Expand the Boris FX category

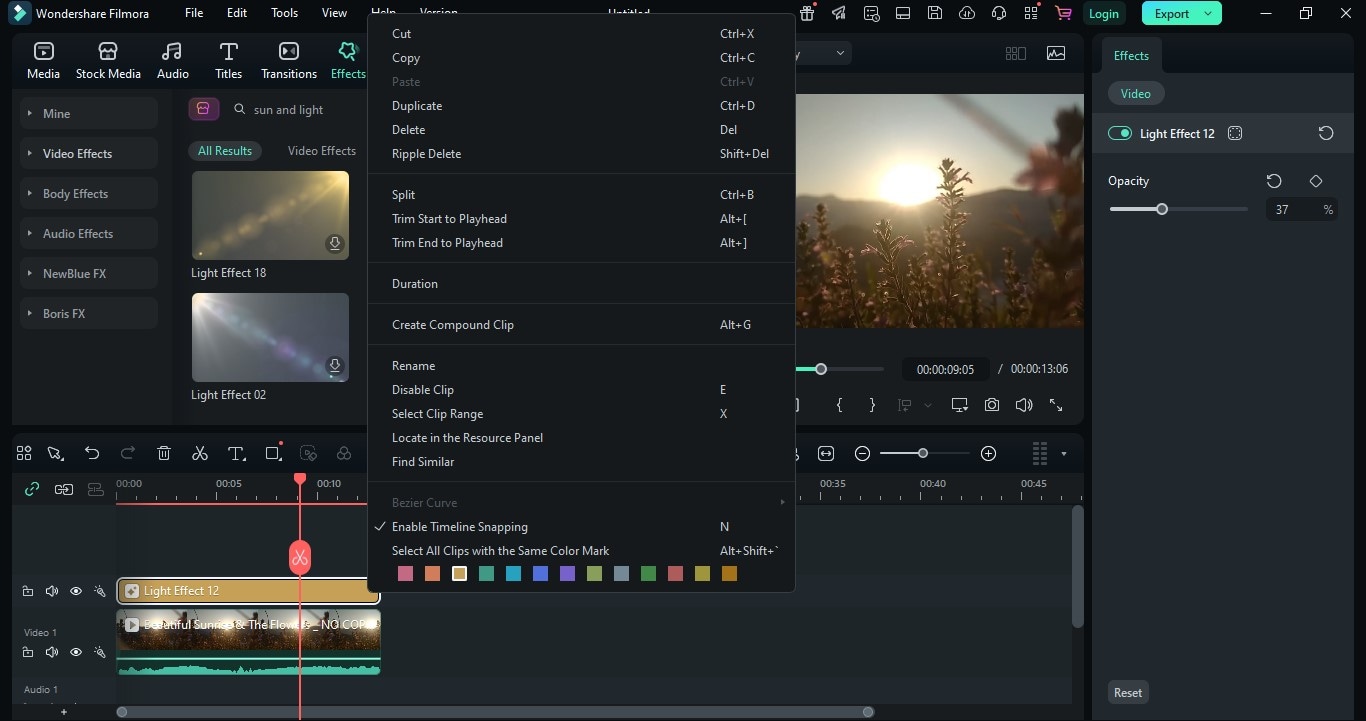point(89,313)
